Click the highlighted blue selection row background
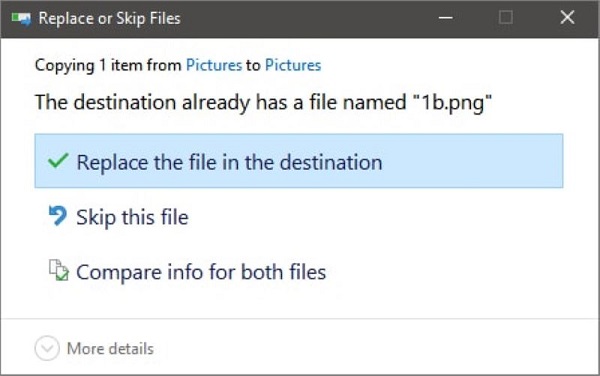The width and height of the screenshot is (600, 376). pos(471,161)
